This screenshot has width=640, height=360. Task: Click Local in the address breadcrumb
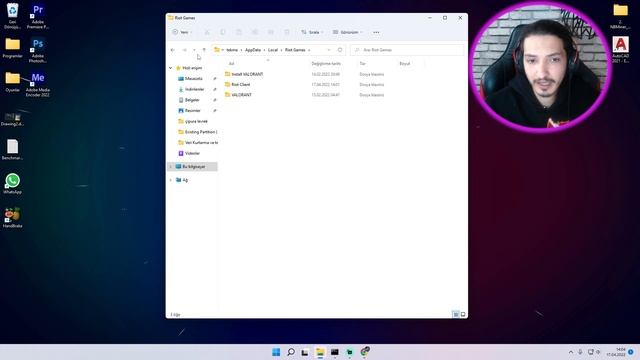tap(273, 50)
